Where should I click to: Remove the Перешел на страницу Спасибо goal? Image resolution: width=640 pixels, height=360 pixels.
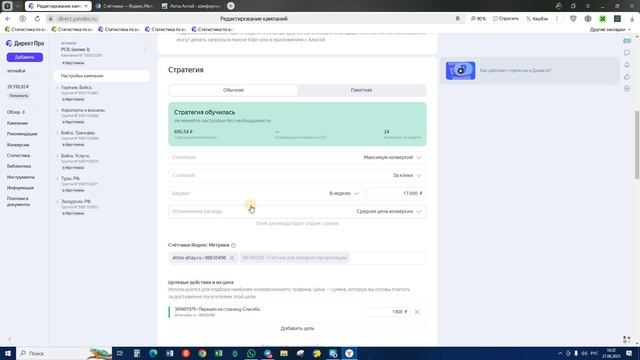[x=417, y=311]
